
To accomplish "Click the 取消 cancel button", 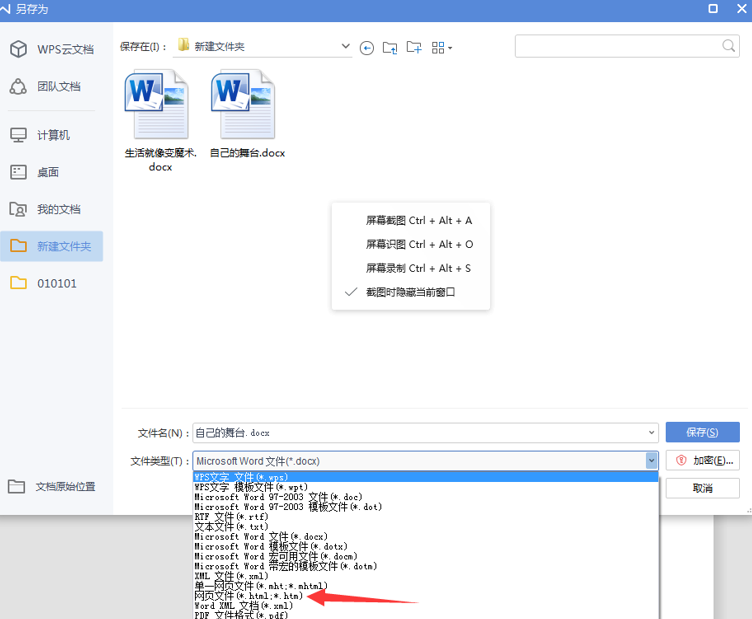I will tap(703, 489).
